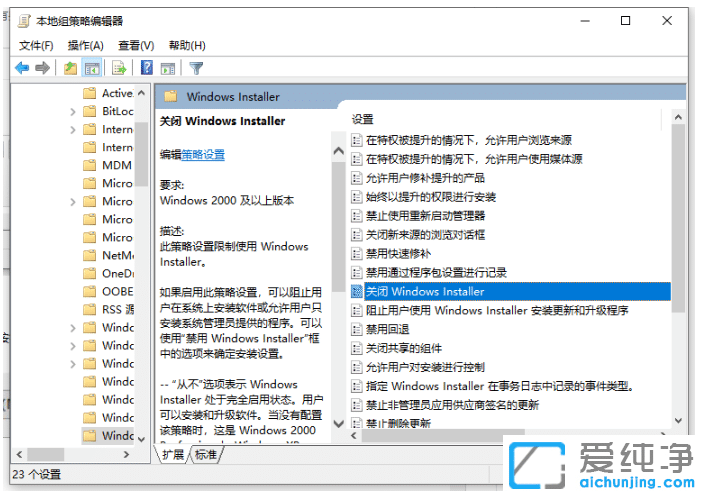This screenshot has width=703, height=495.
Task: Click the blue Help question mark icon
Action: point(147,68)
